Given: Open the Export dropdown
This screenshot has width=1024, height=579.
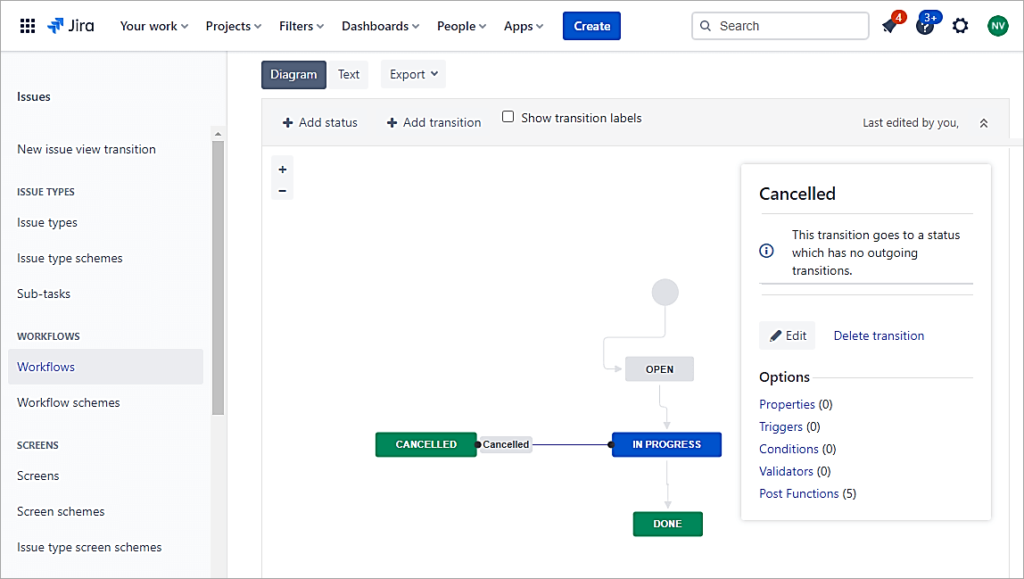Looking at the screenshot, I should coord(412,74).
